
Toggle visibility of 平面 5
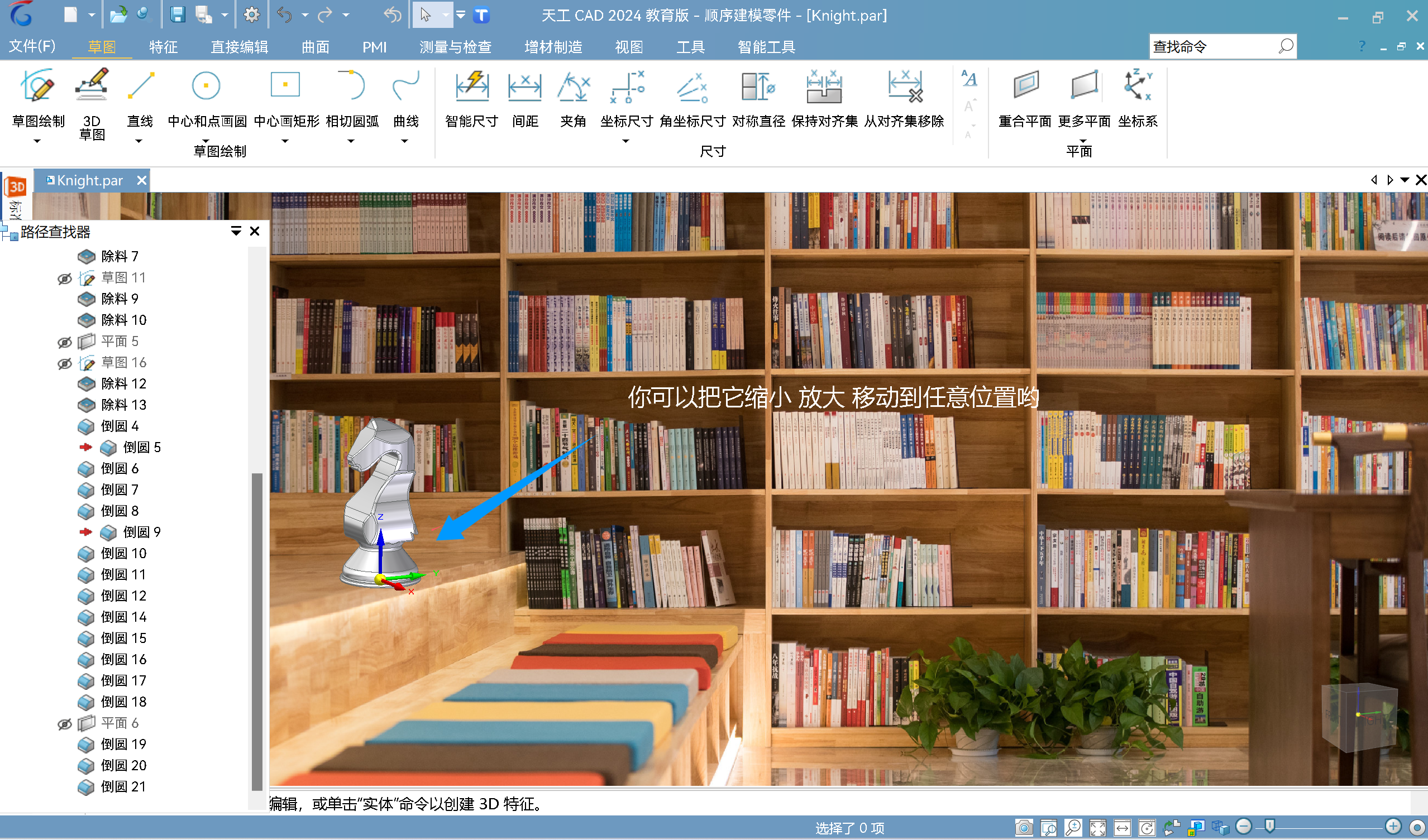tap(65, 342)
